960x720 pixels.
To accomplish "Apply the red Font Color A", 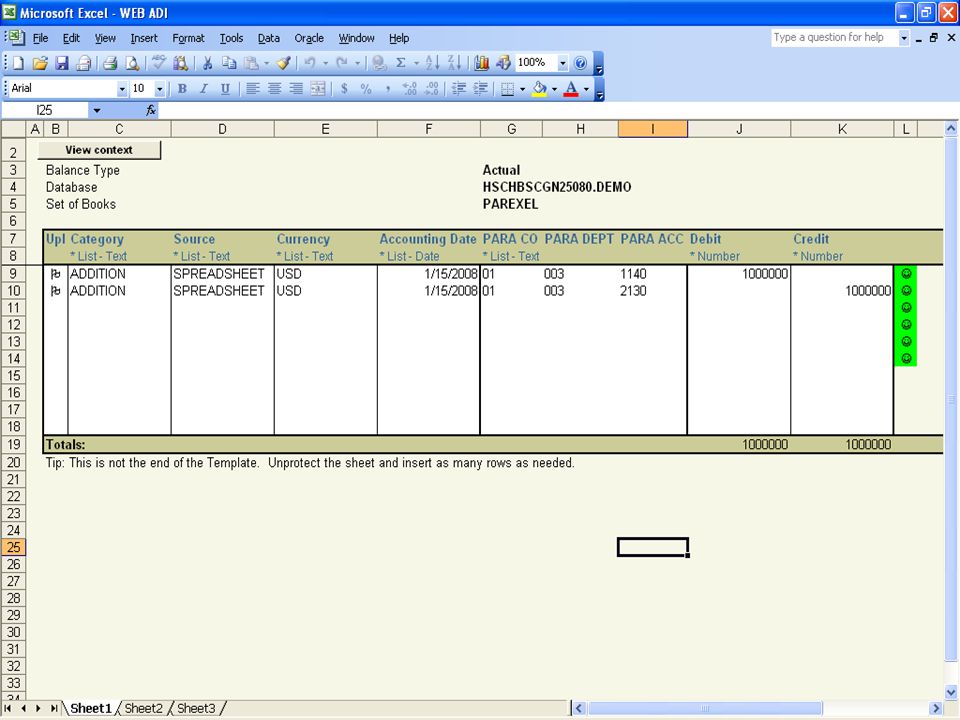I will (x=571, y=89).
